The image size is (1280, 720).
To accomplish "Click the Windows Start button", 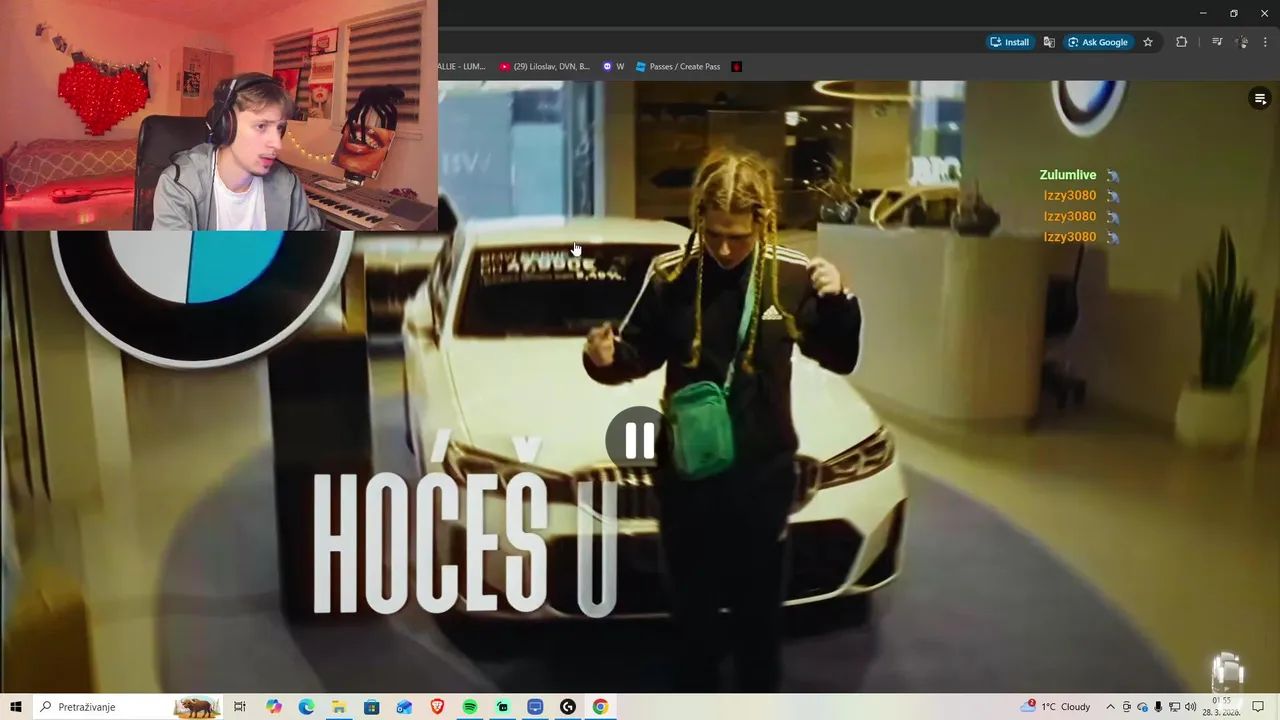I will 16,707.
